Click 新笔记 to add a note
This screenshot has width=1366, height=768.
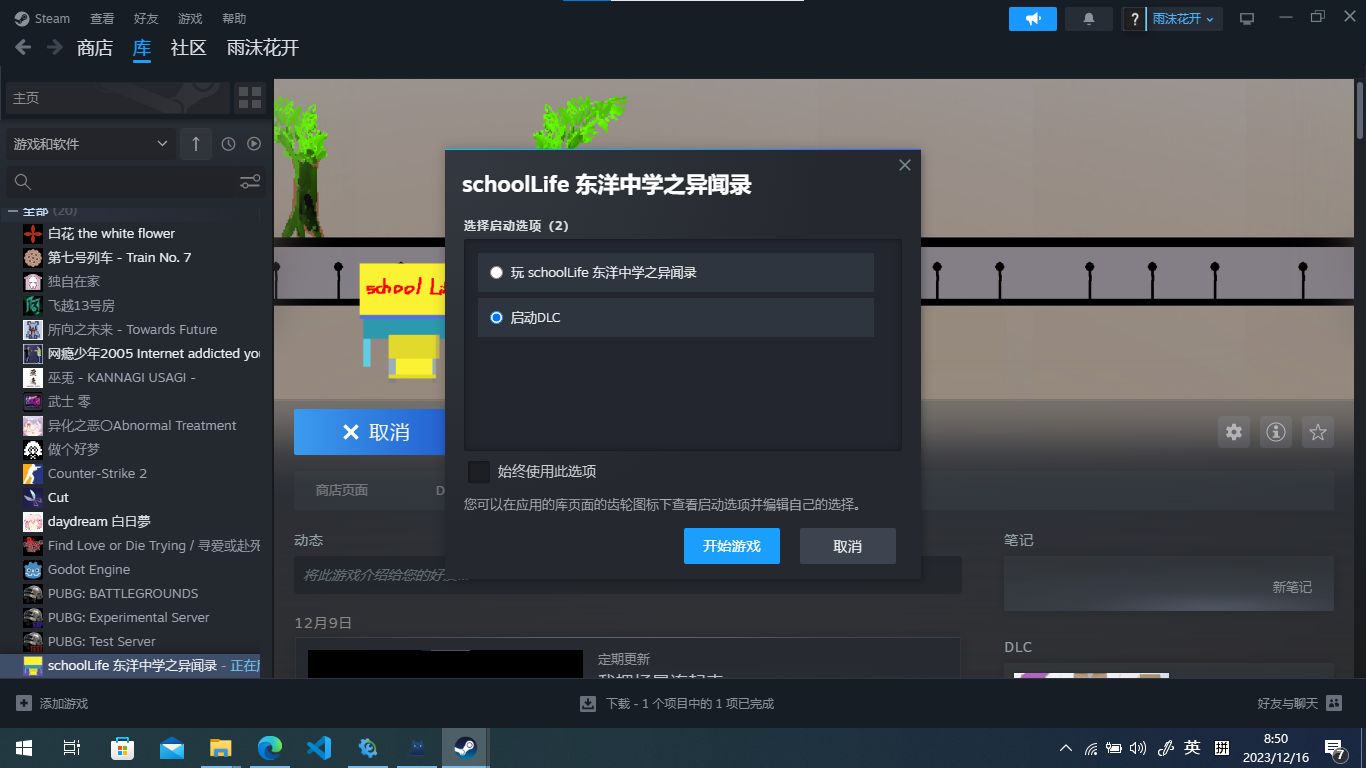(1292, 587)
